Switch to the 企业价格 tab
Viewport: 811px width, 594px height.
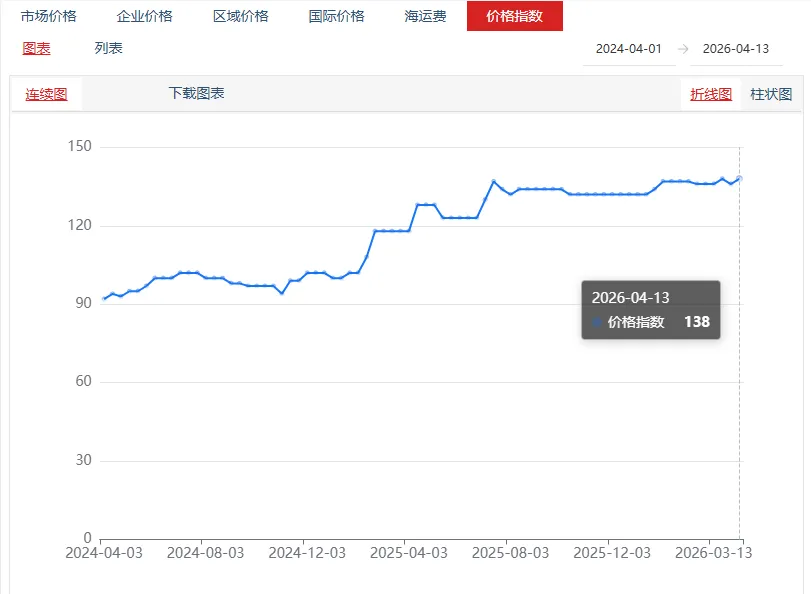[x=144, y=16]
